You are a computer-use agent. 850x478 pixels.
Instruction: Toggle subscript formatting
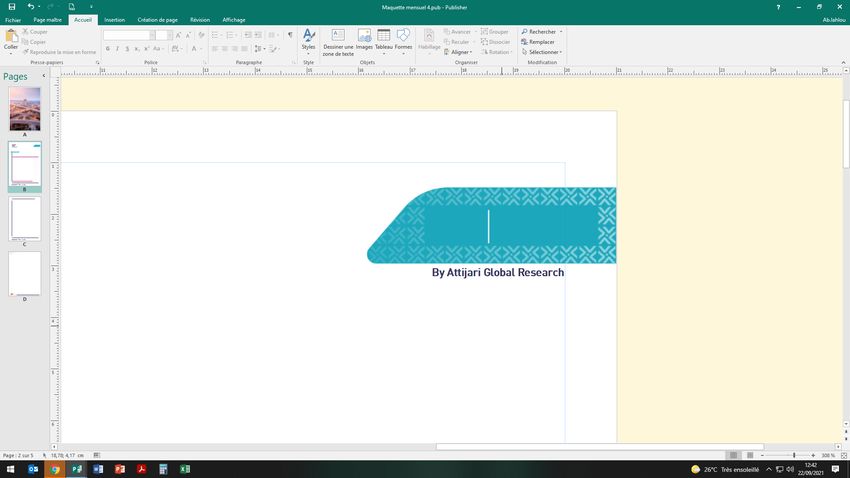tap(137, 49)
